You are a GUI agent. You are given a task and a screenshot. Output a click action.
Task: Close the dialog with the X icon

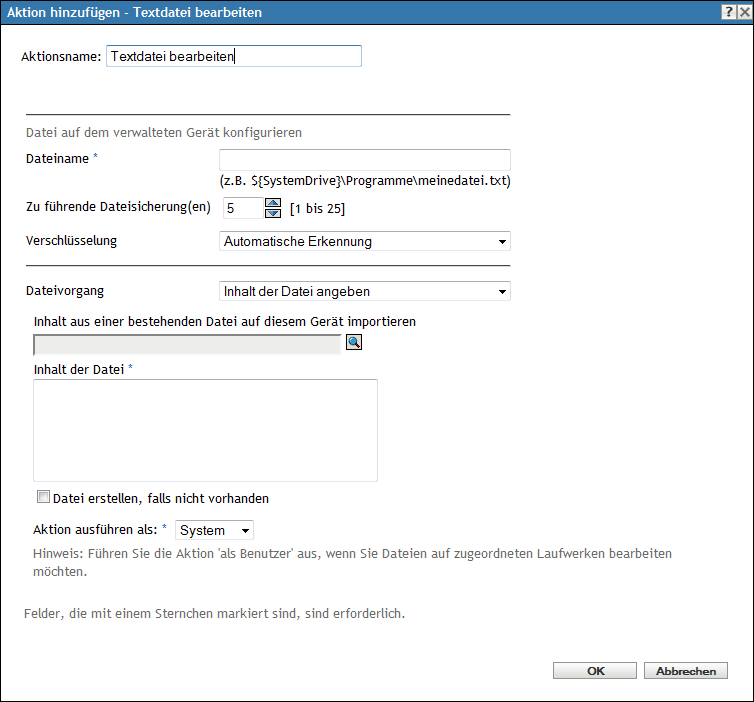[745, 12]
